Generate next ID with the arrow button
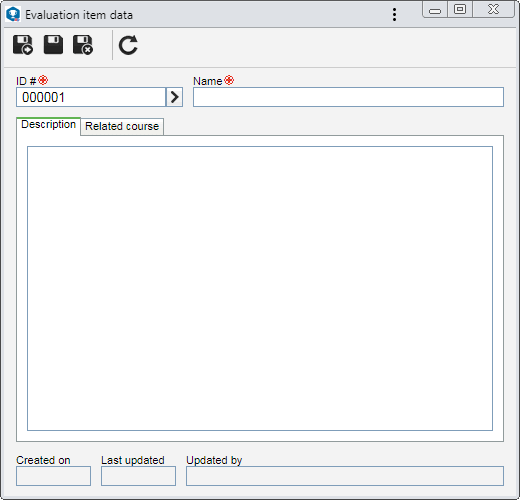520x500 pixels. (174, 97)
